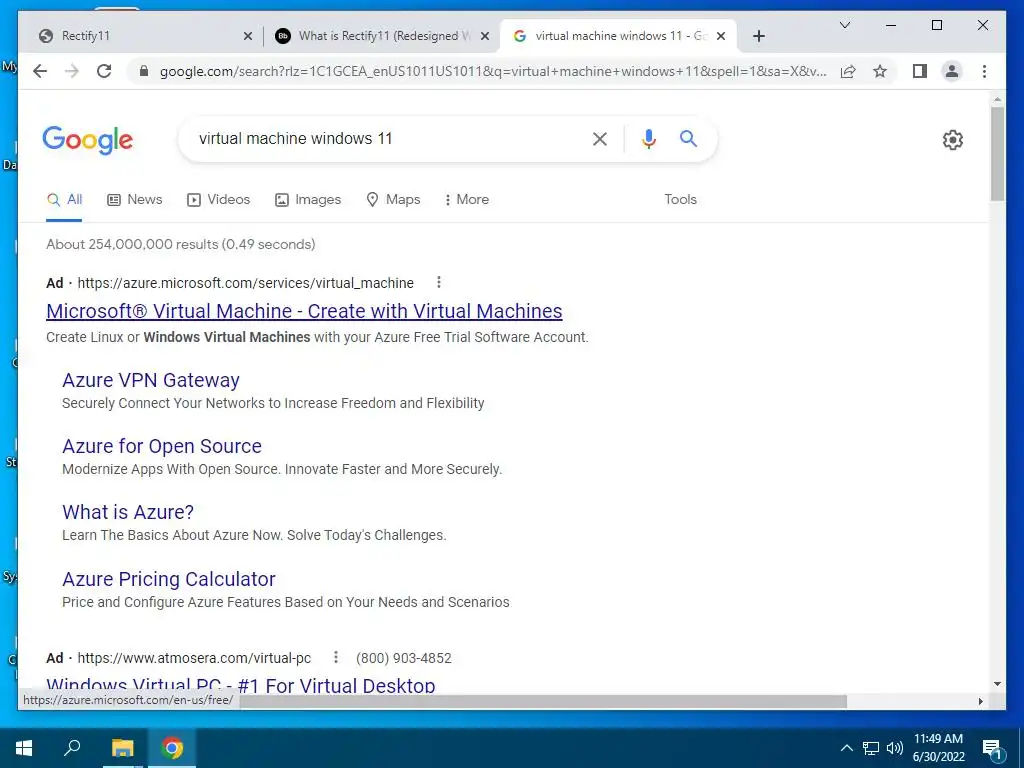Viewport: 1024px width, 768px height.
Task: Click the About 254,000,000 results text
Action: 181,244
